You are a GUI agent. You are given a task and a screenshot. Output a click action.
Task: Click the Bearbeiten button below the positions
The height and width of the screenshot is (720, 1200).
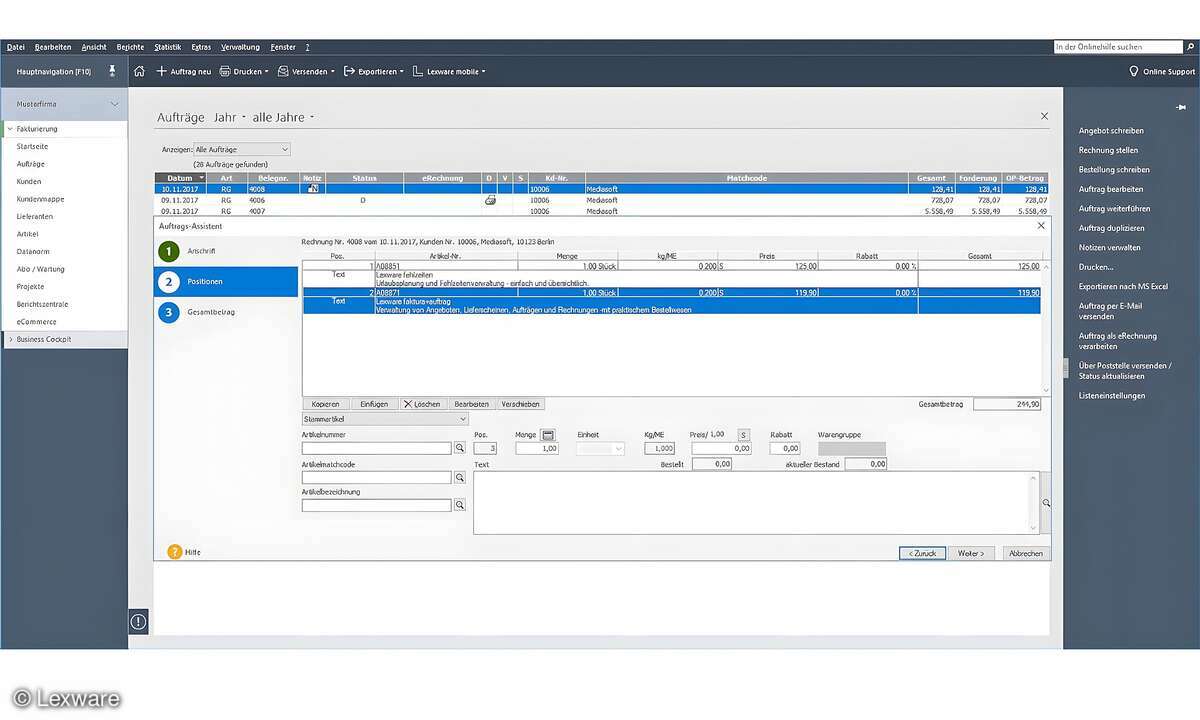click(x=471, y=404)
